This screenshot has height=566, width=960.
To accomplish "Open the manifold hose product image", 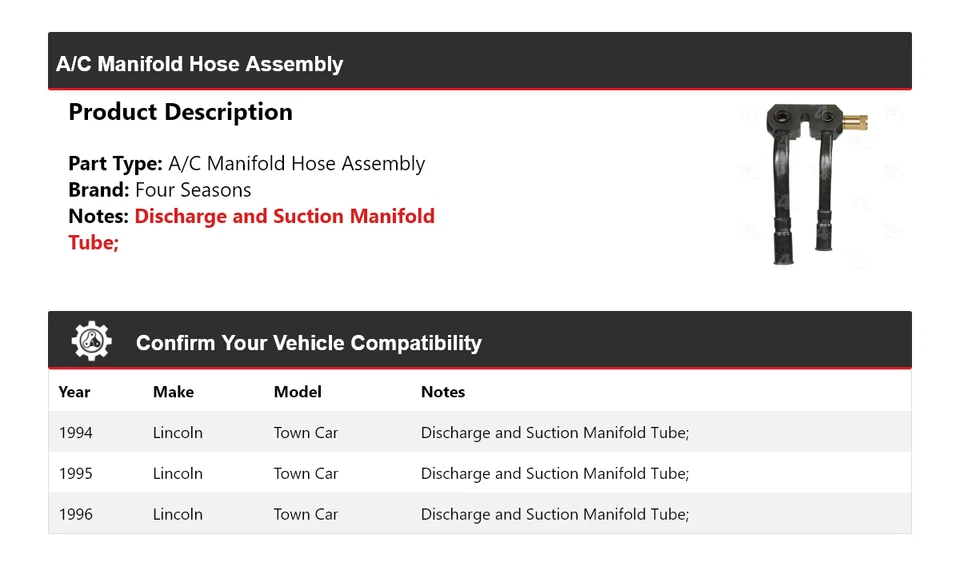I will 816,183.
